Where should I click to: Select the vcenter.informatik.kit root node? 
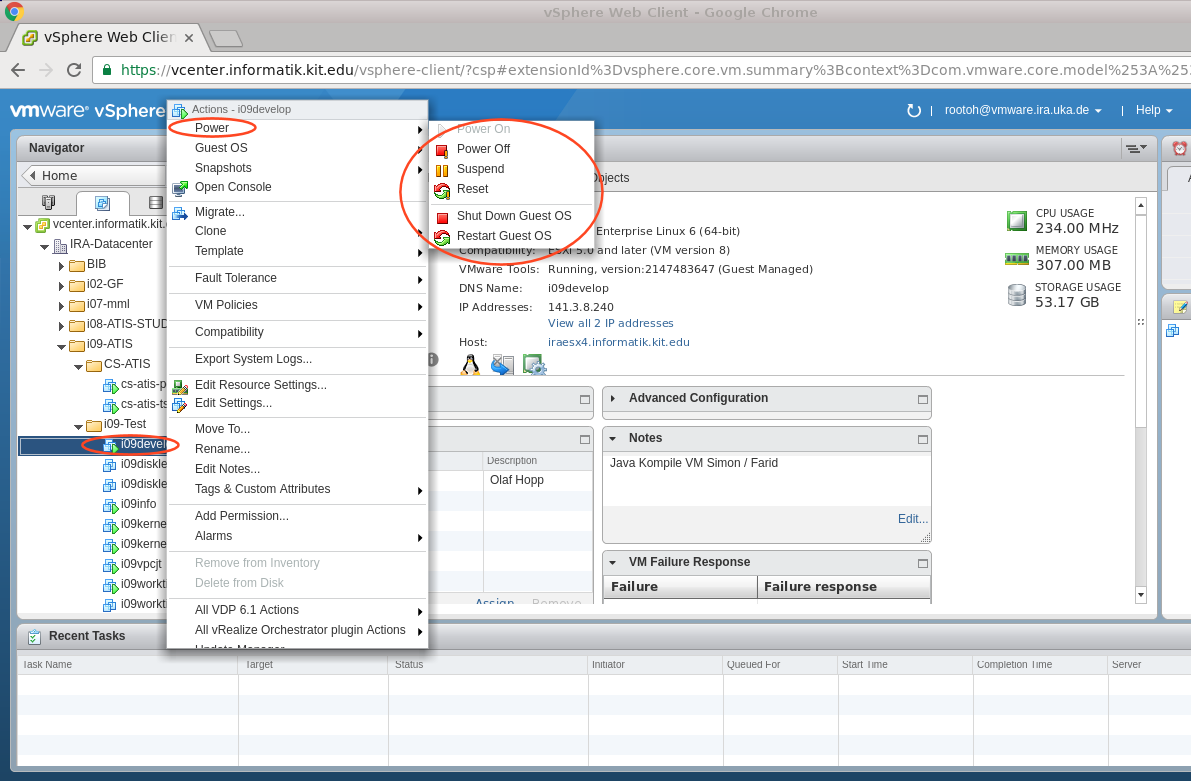[x=100, y=225]
